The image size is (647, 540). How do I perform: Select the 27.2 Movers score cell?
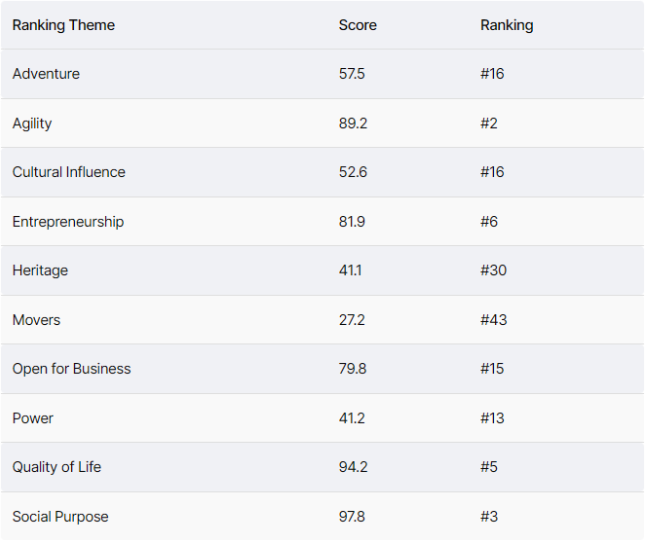(x=352, y=320)
